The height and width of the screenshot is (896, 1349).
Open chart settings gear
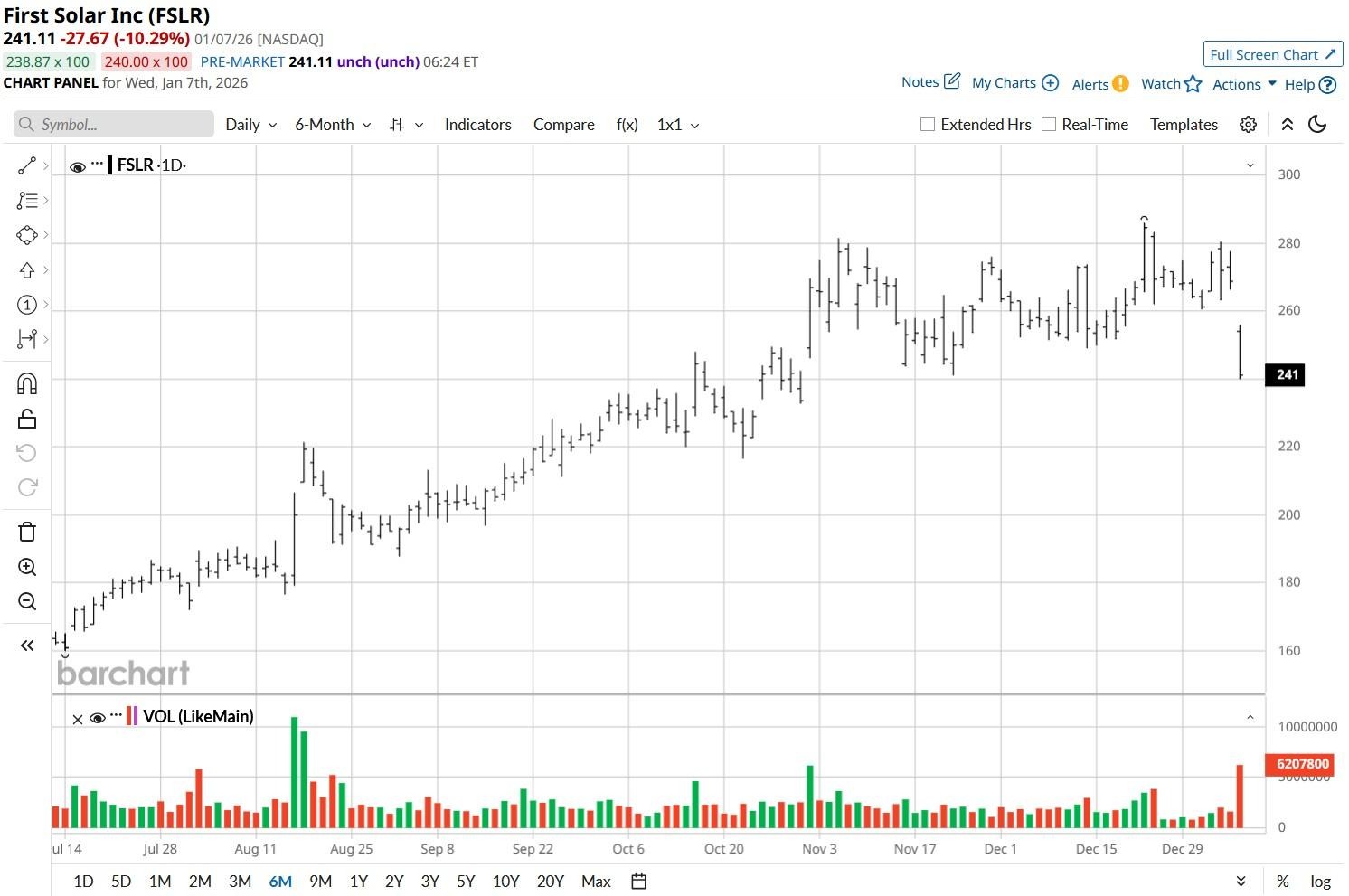pyautogui.click(x=1249, y=125)
